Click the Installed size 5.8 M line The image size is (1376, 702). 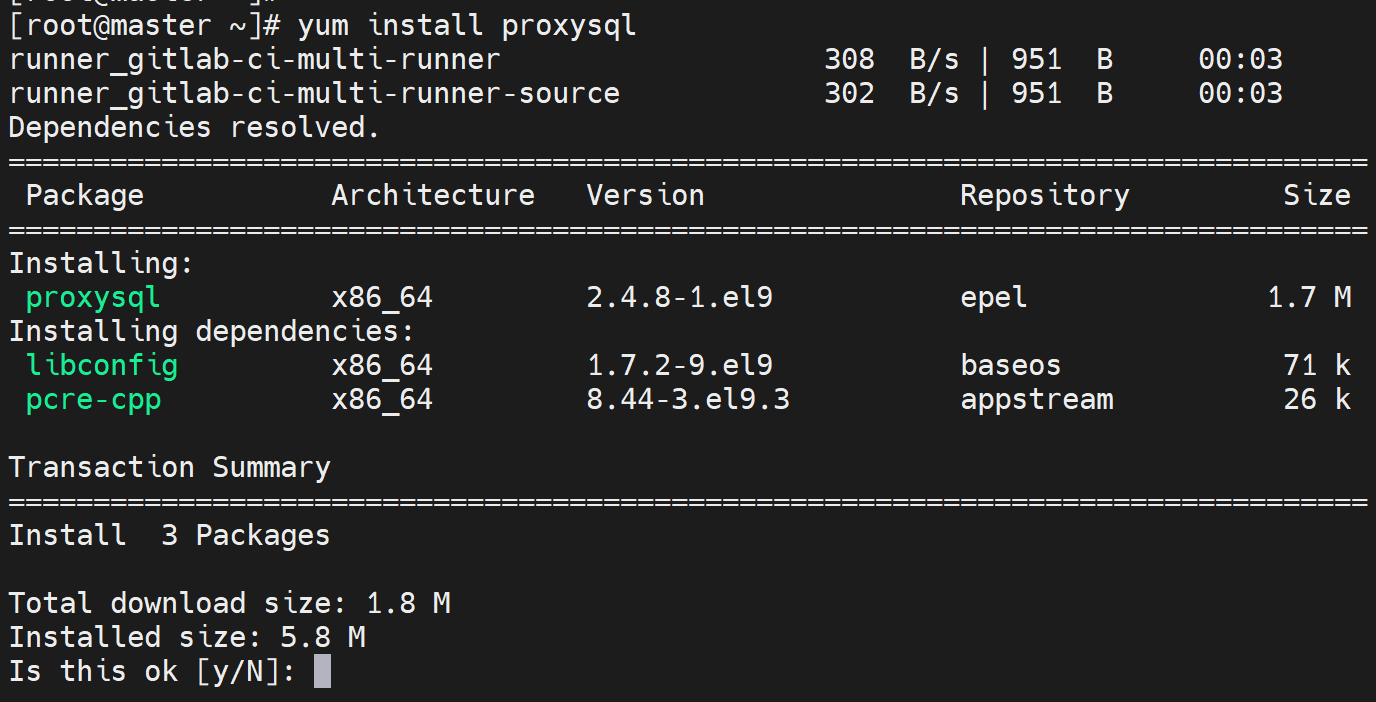point(186,637)
